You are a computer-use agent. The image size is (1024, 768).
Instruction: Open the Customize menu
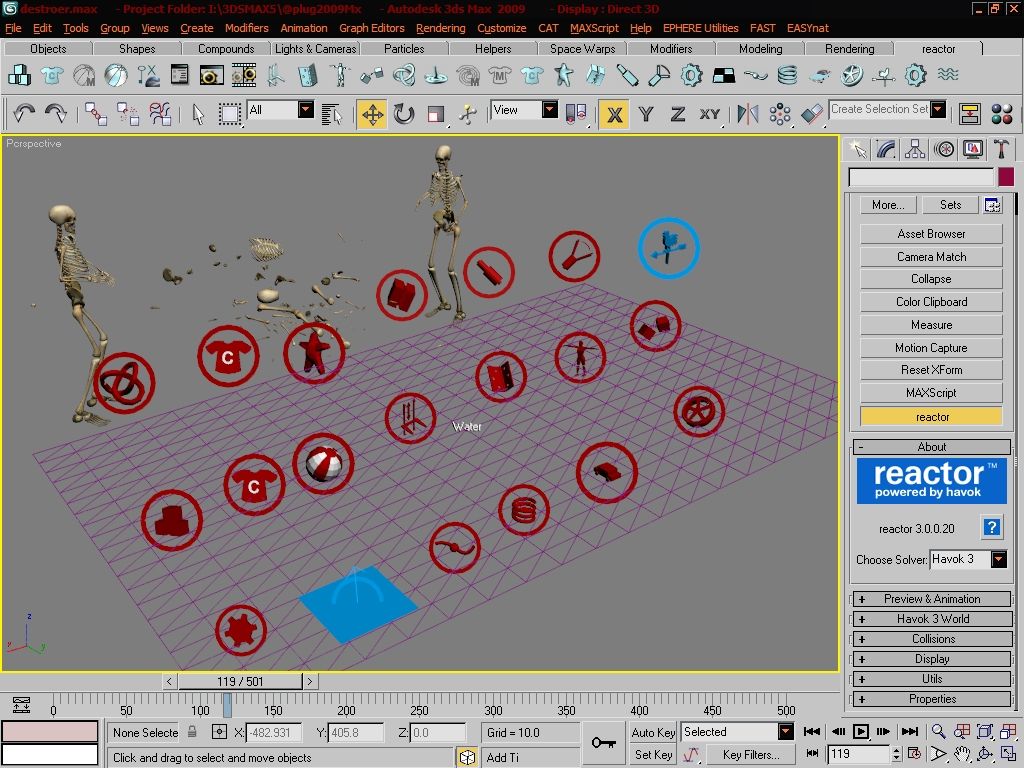pos(502,28)
